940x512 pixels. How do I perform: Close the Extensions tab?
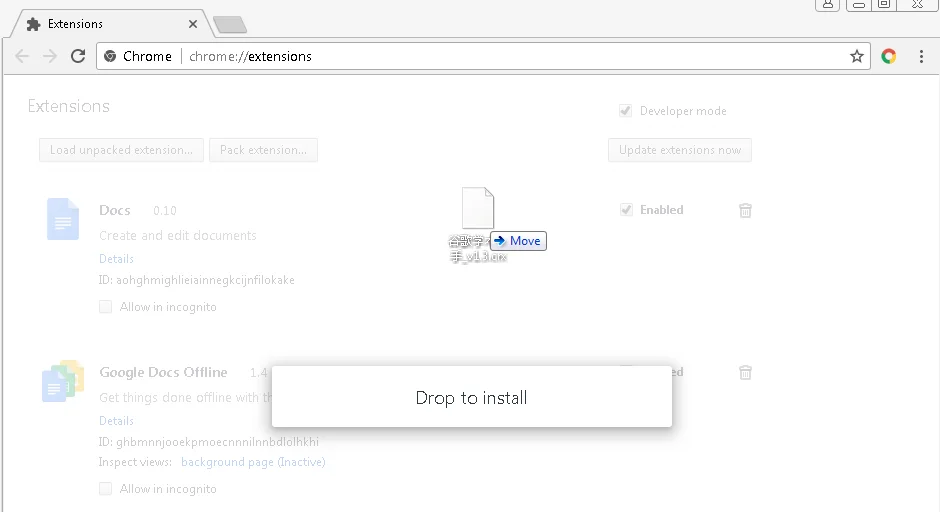pos(192,24)
